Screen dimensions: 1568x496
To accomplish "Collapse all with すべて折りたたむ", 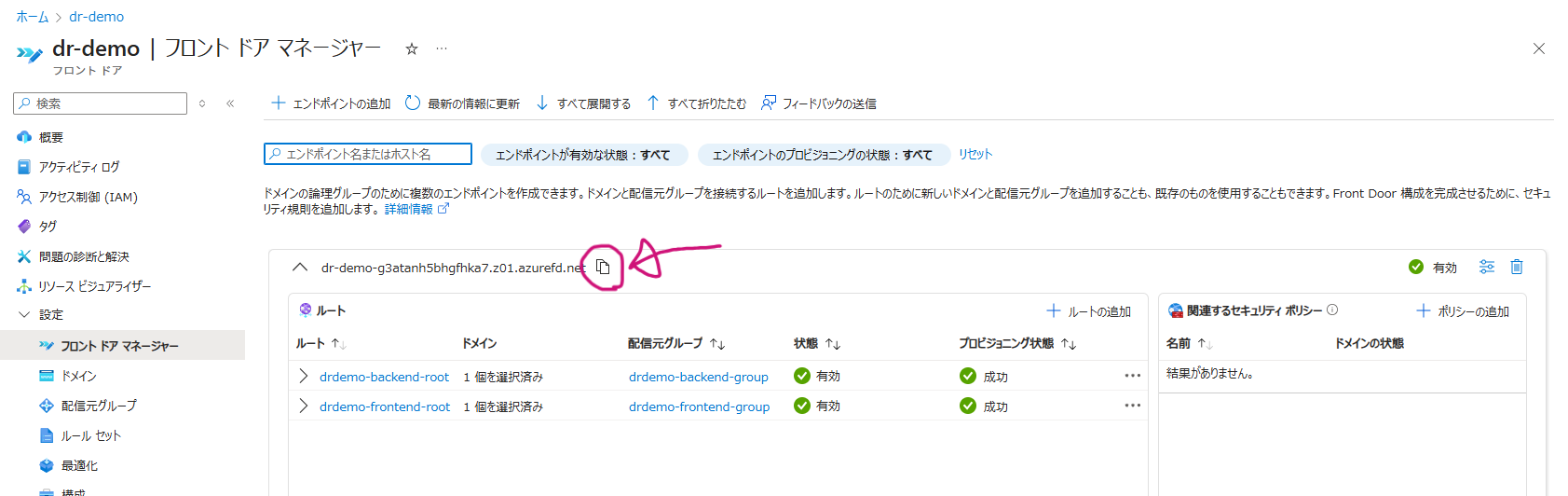I will tap(696, 103).
